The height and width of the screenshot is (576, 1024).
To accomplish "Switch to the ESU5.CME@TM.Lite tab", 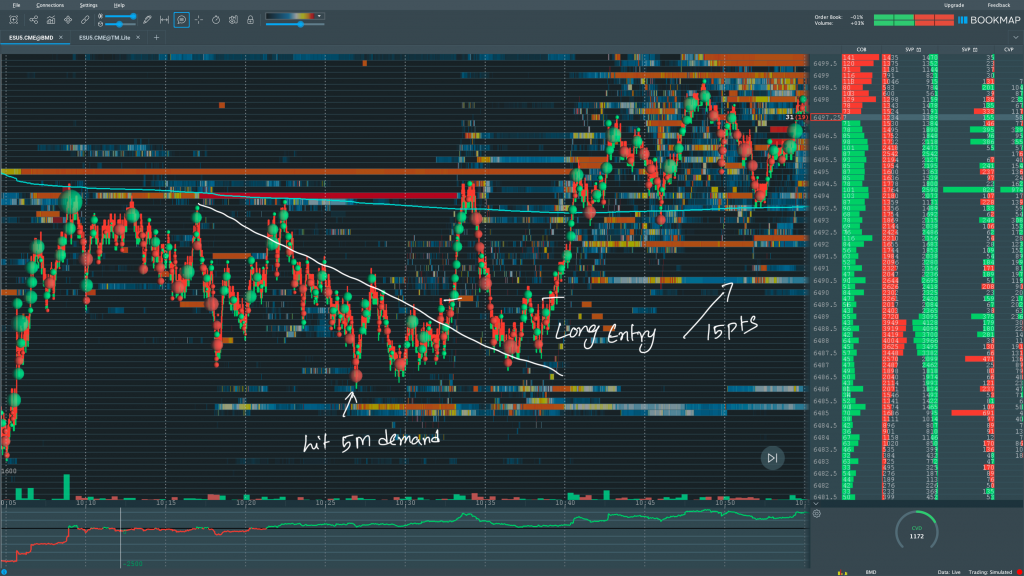I will [105, 37].
